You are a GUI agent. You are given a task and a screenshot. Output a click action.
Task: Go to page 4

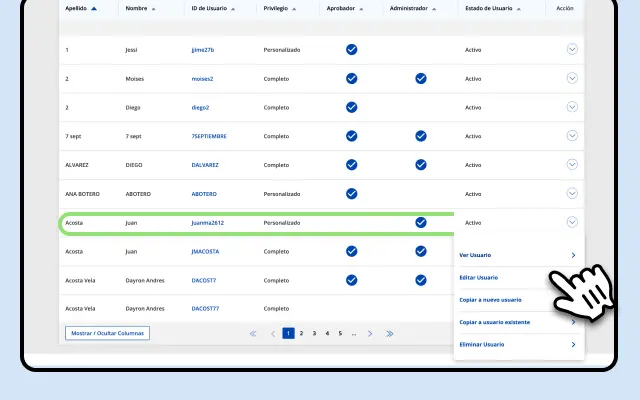pyautogui.click(x=327, y=333)
